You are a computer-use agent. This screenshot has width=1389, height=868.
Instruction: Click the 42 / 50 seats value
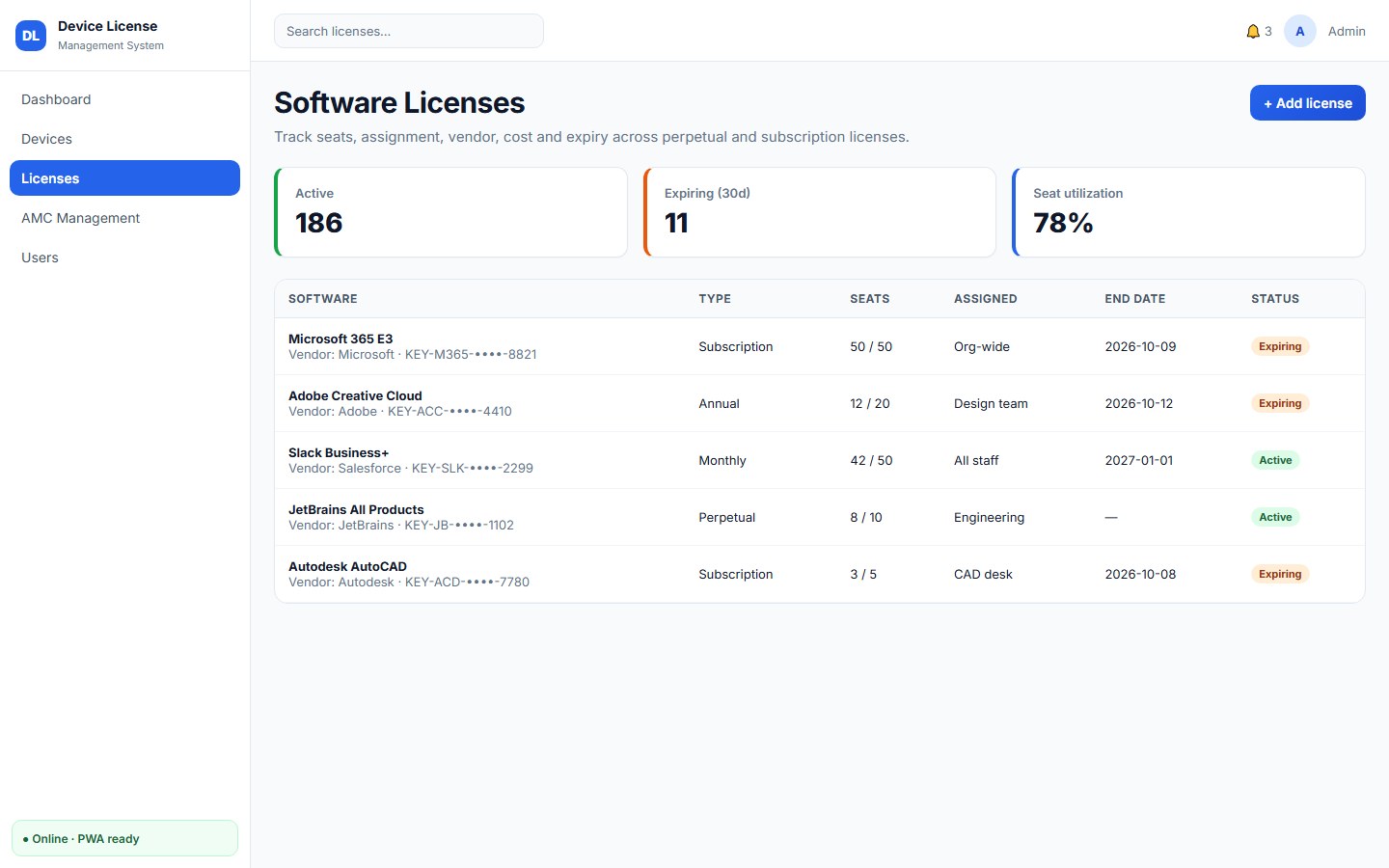pos(871,461)
